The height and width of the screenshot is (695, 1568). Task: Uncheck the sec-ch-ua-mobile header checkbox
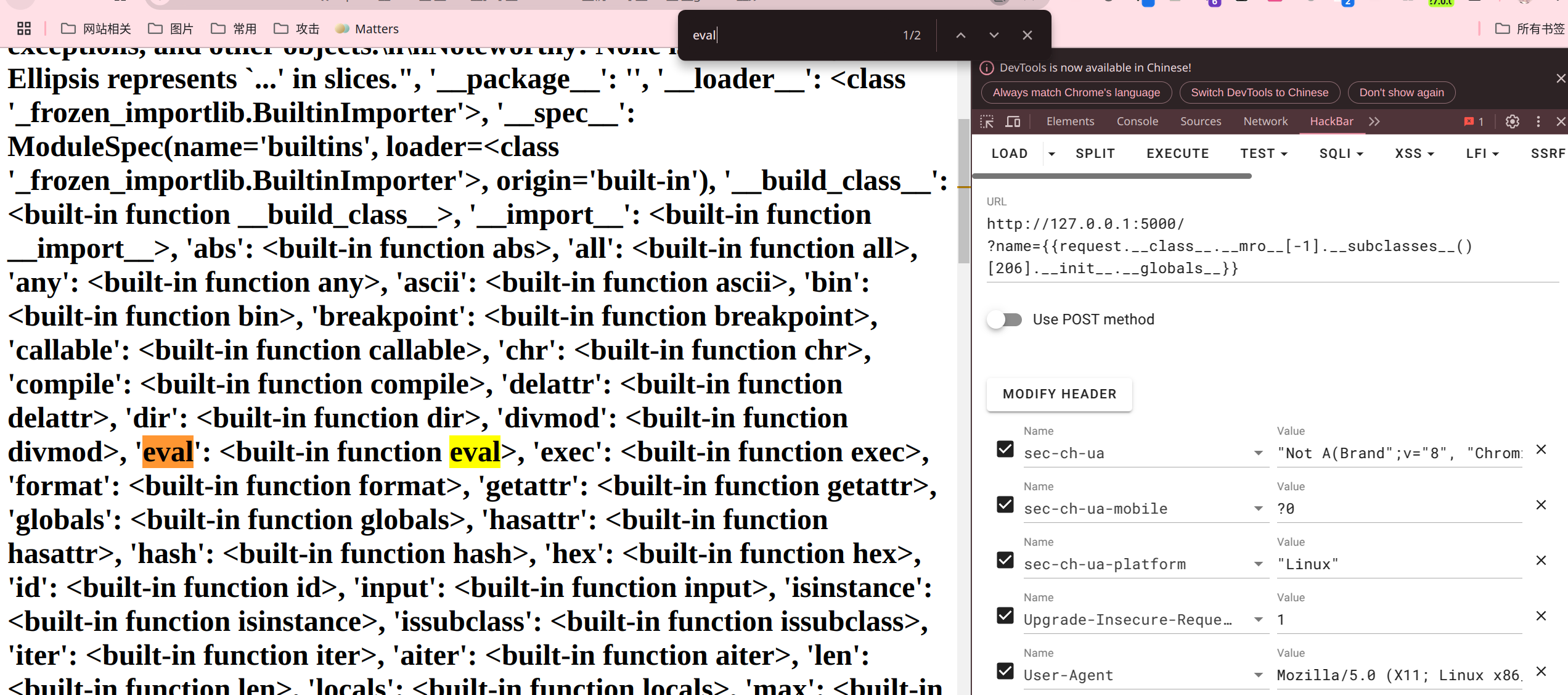pyautogui.click(x=1005, y=504)
